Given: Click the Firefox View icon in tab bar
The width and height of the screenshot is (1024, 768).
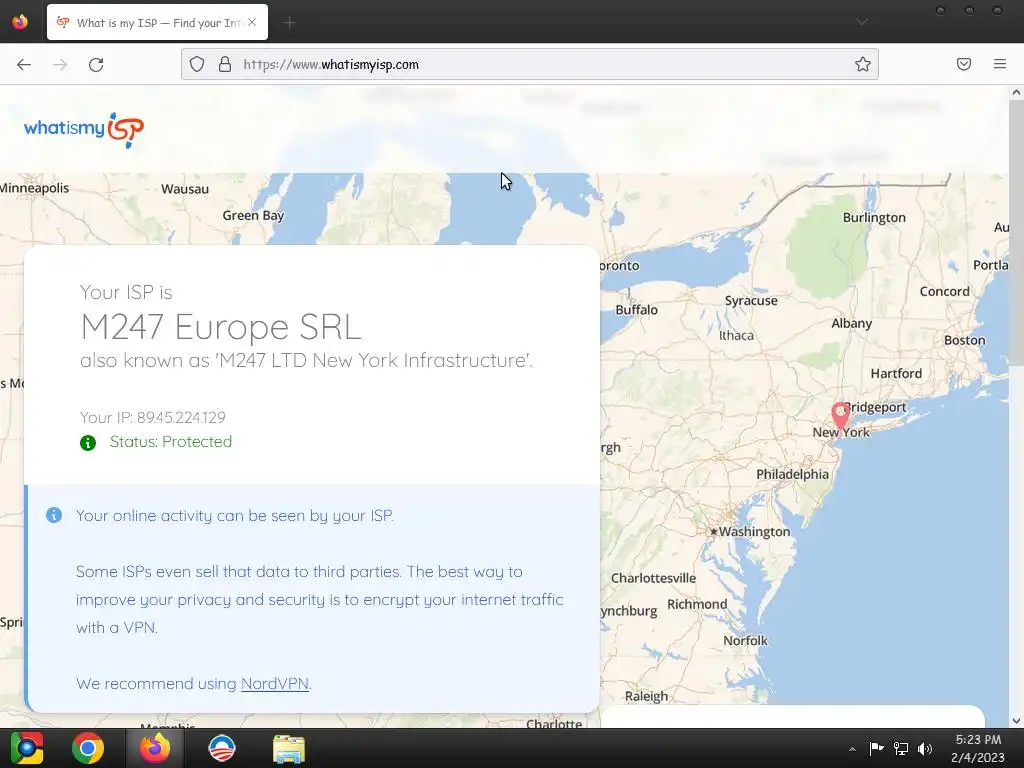Looking at the screenshot, I should (x=20, y=22).
